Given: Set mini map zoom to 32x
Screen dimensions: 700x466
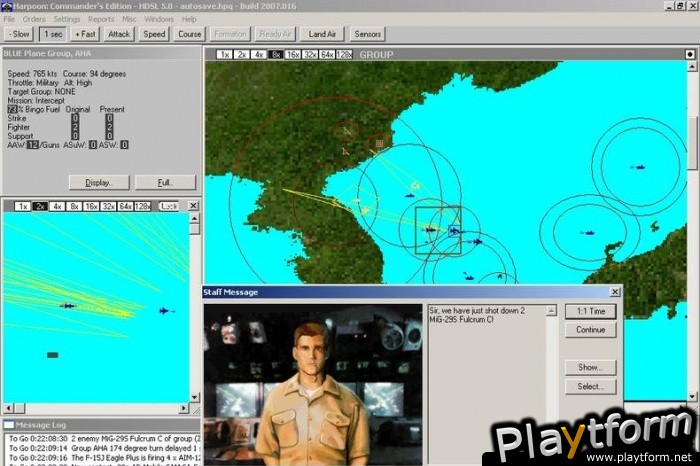Looking at the screenshot, I should (108, 206).
